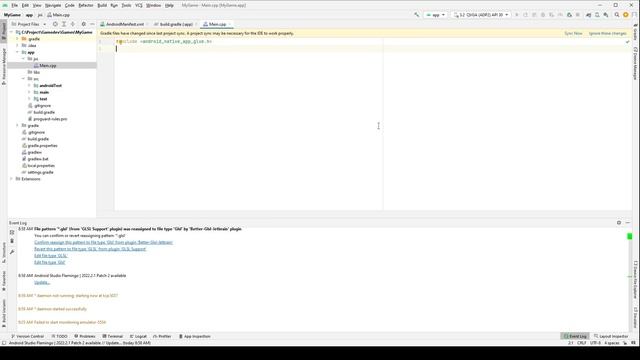640x360 pixels.
Task: Open the Tools menu
Action: (x=127, y=5)
